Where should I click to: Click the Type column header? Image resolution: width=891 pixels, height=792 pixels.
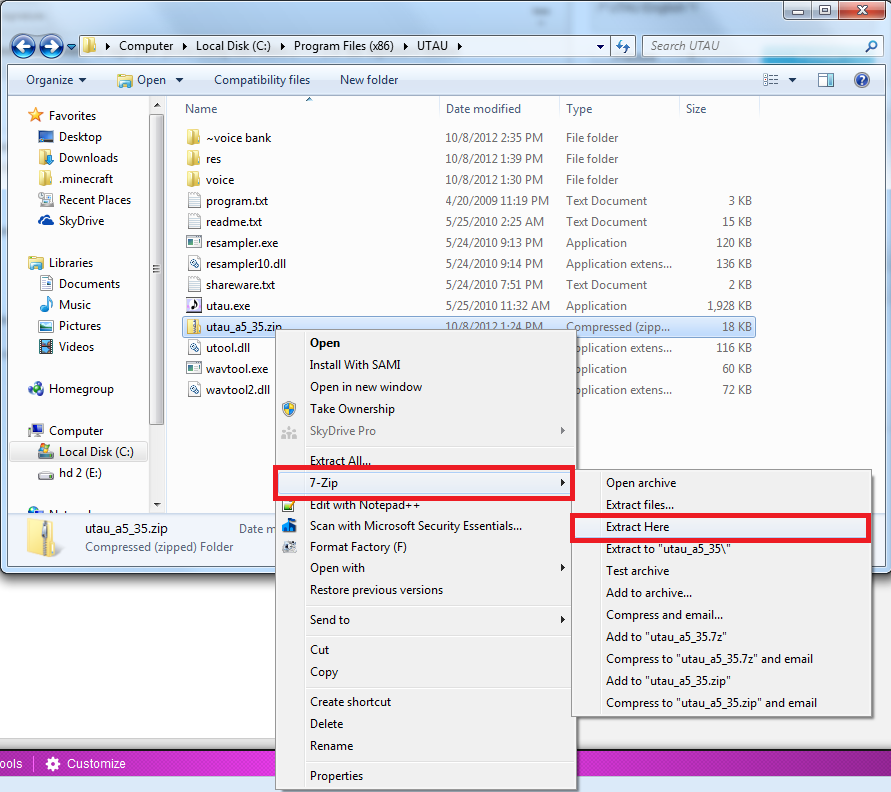[579, 109]
